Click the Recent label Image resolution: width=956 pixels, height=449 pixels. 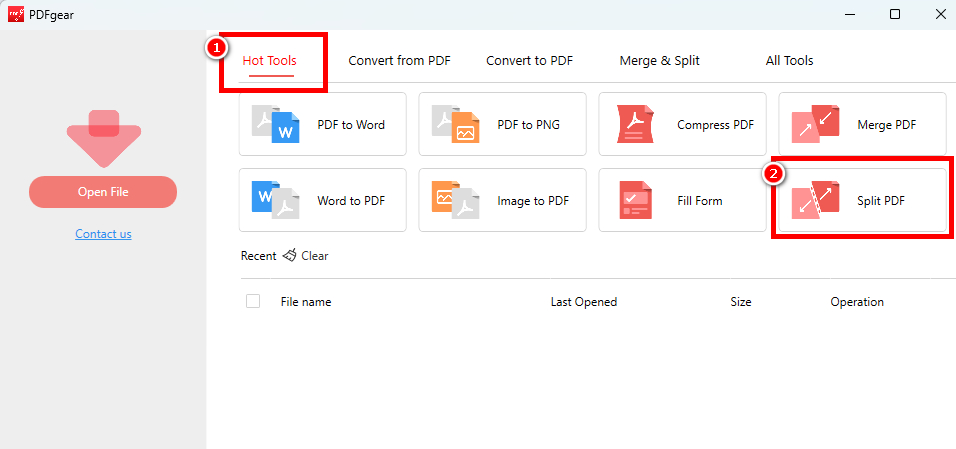pos(259,256)
